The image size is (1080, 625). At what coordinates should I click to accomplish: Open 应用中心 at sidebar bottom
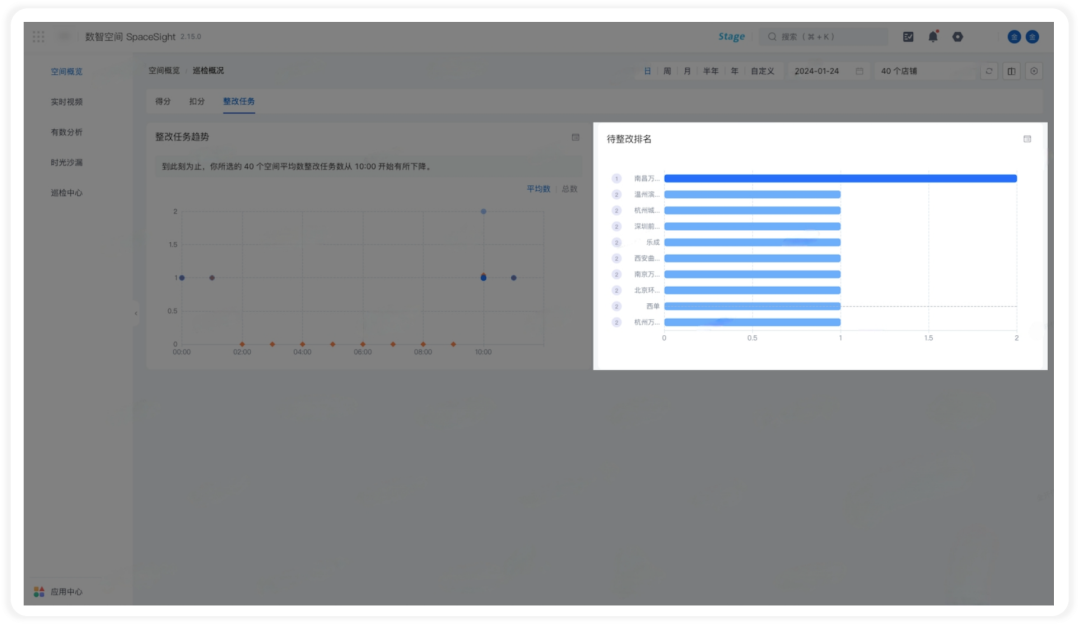pyautogui.click(x=66, y=592)
